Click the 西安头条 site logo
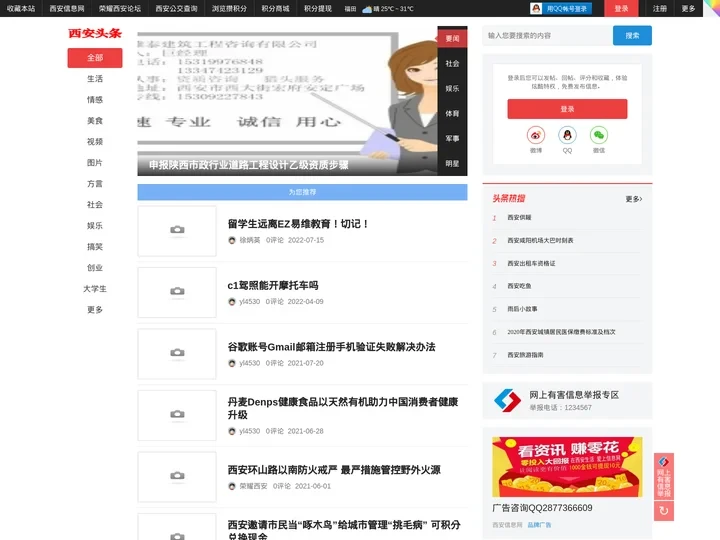720x540 pixels. [x=95, y=33]
